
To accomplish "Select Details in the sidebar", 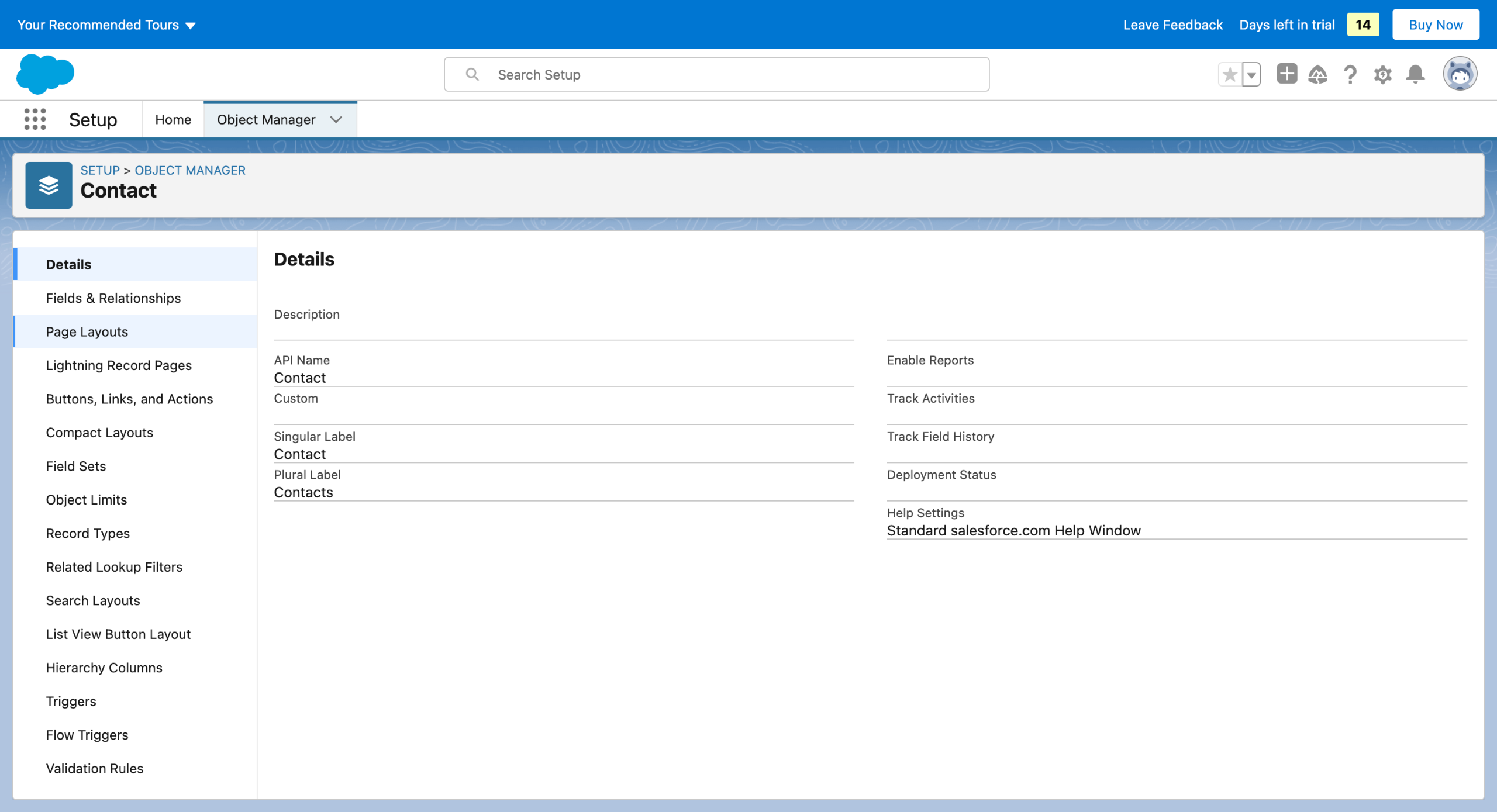I will [x=135, y=264].
